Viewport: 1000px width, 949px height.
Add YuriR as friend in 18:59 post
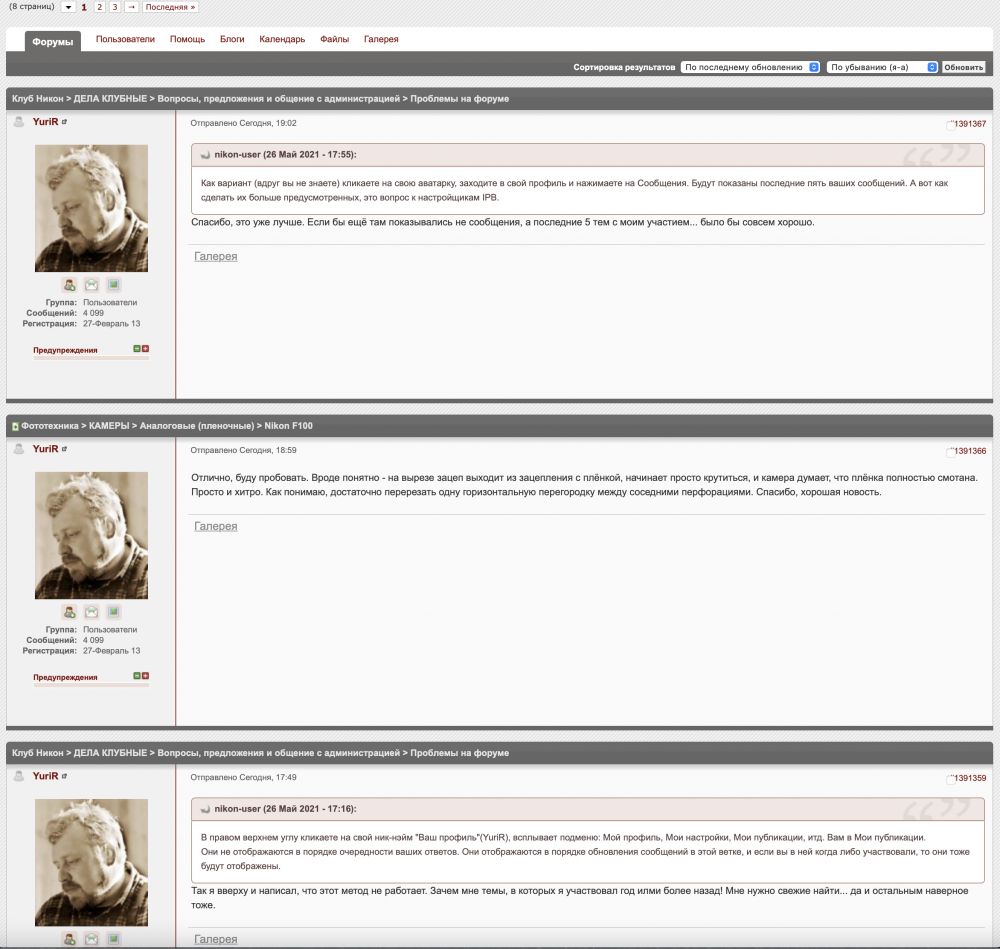(70, 612)
